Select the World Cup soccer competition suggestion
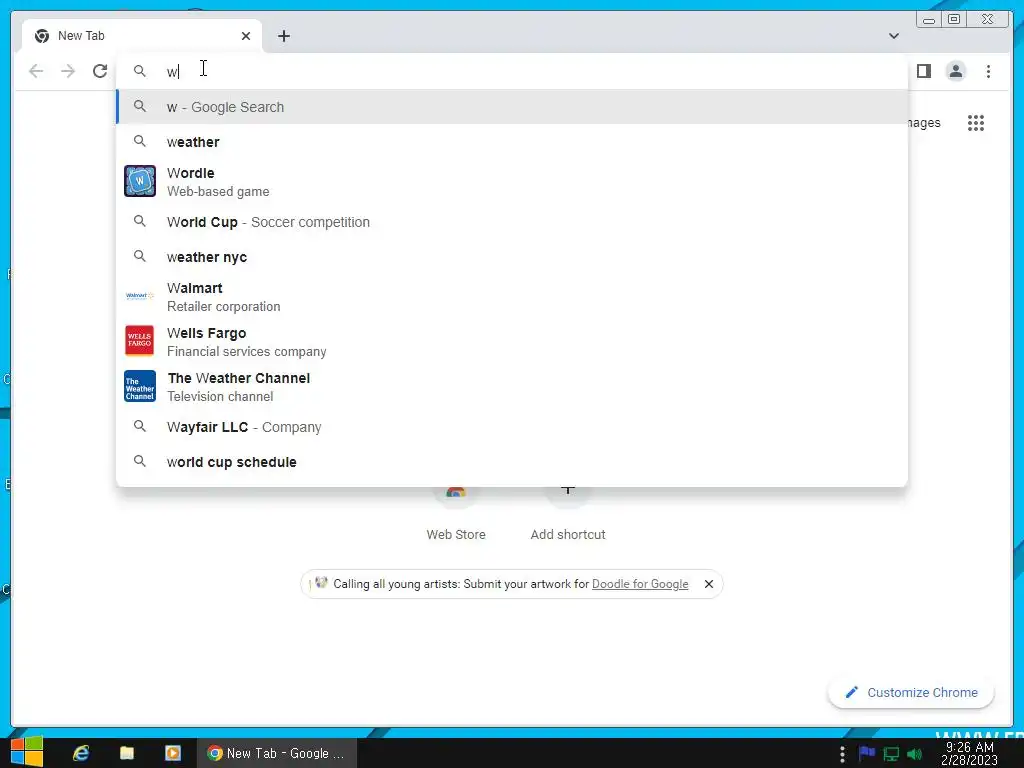1024x768 pixels. [512, 222]
